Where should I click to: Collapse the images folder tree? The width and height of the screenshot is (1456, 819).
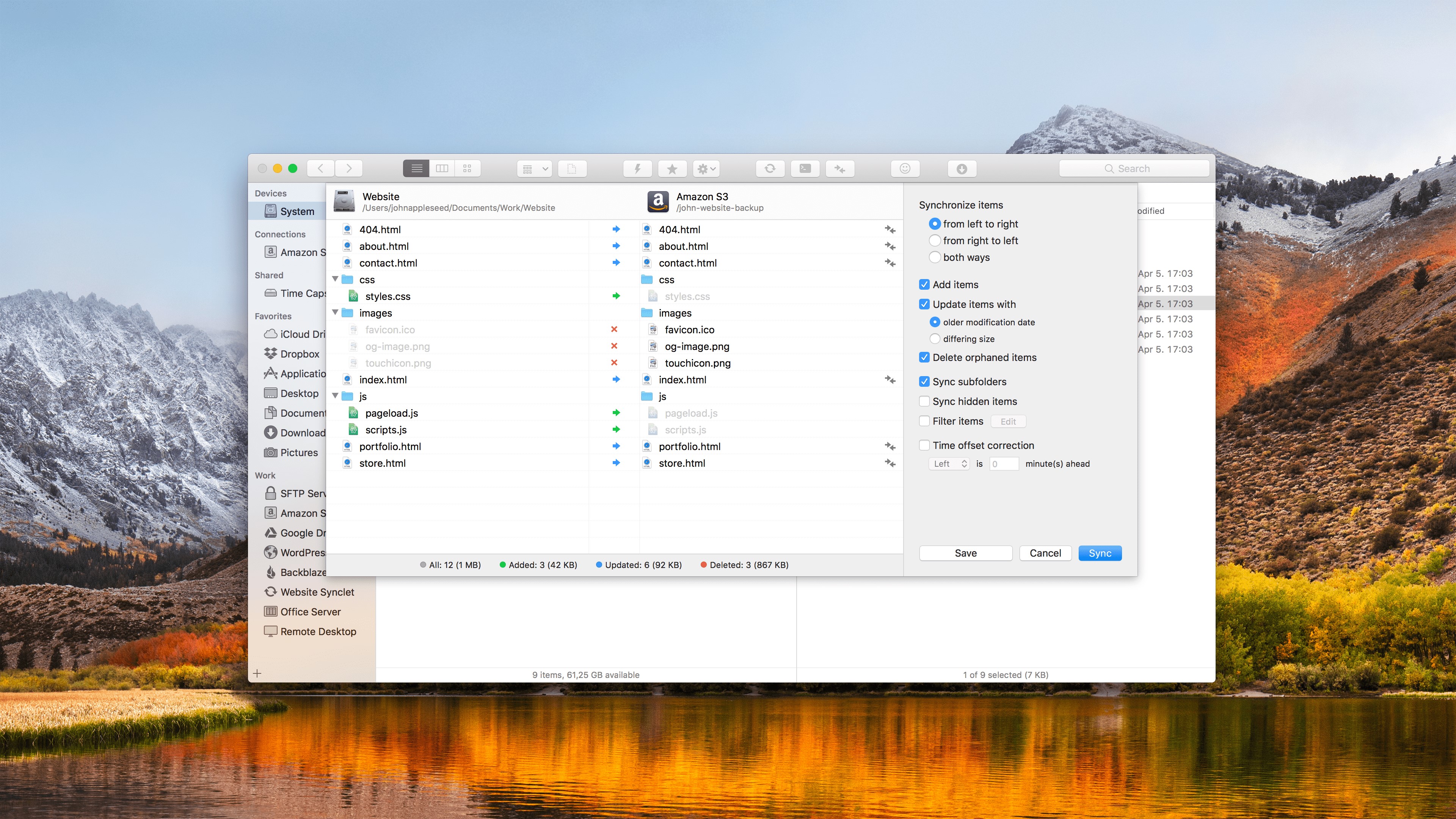[x=335, y=312]
